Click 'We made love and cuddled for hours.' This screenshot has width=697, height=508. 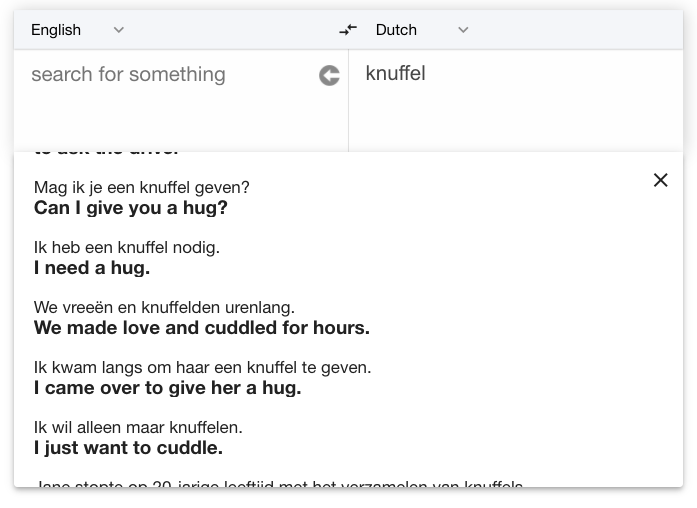[x=202, y=328]
